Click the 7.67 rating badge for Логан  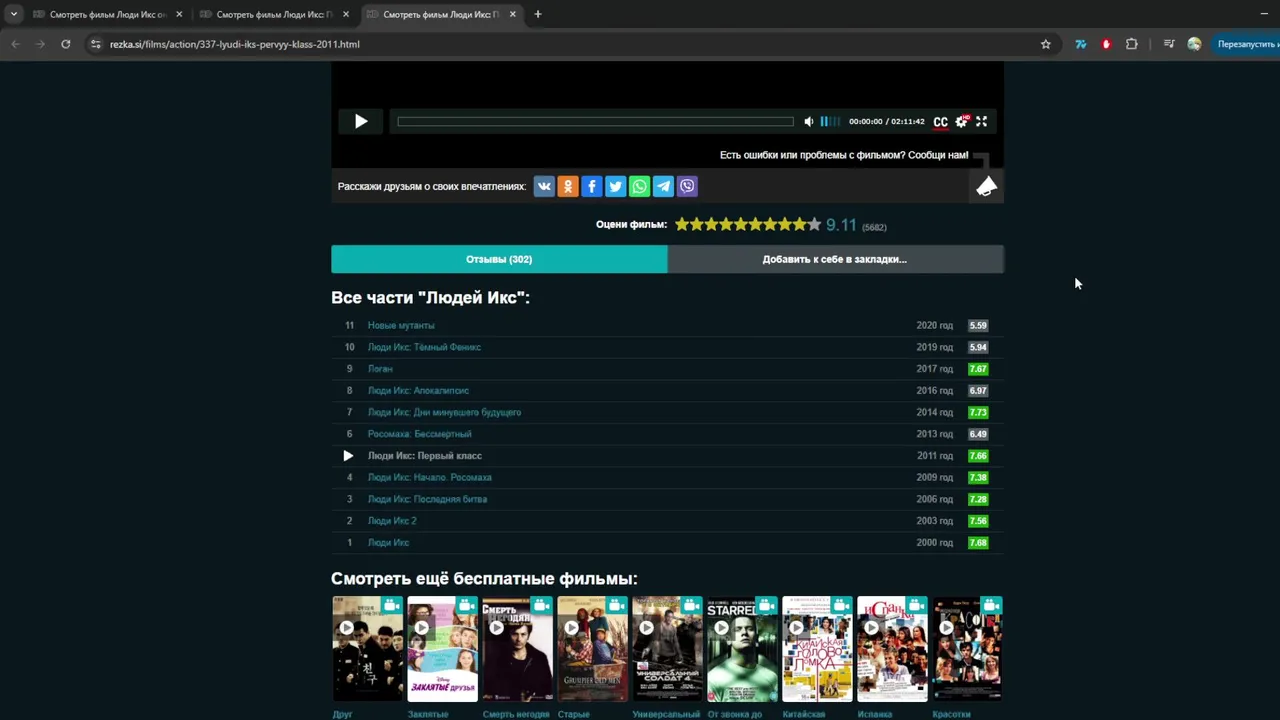(978, 369)
